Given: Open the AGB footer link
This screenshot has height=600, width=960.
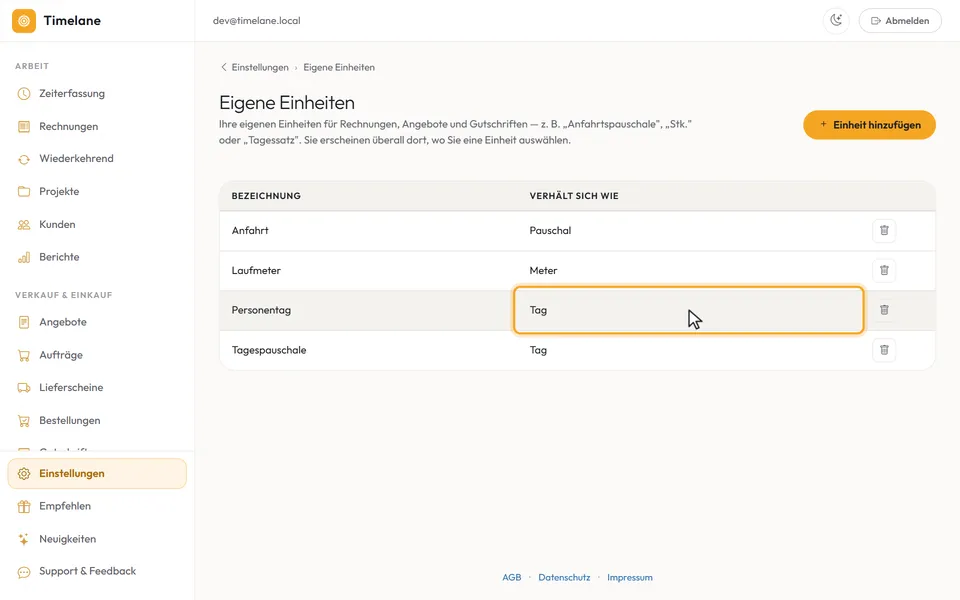Looking at the screenshot, I should [512, 577].
